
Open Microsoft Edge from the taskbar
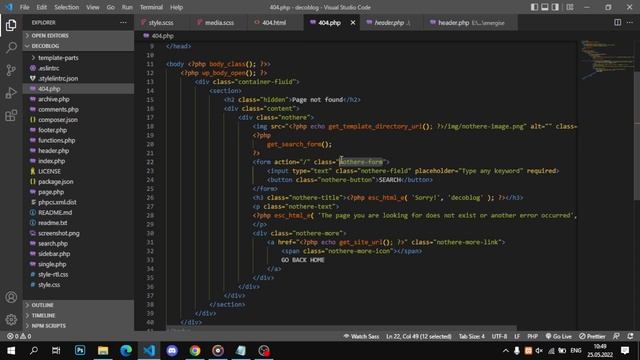pos(126,351)
